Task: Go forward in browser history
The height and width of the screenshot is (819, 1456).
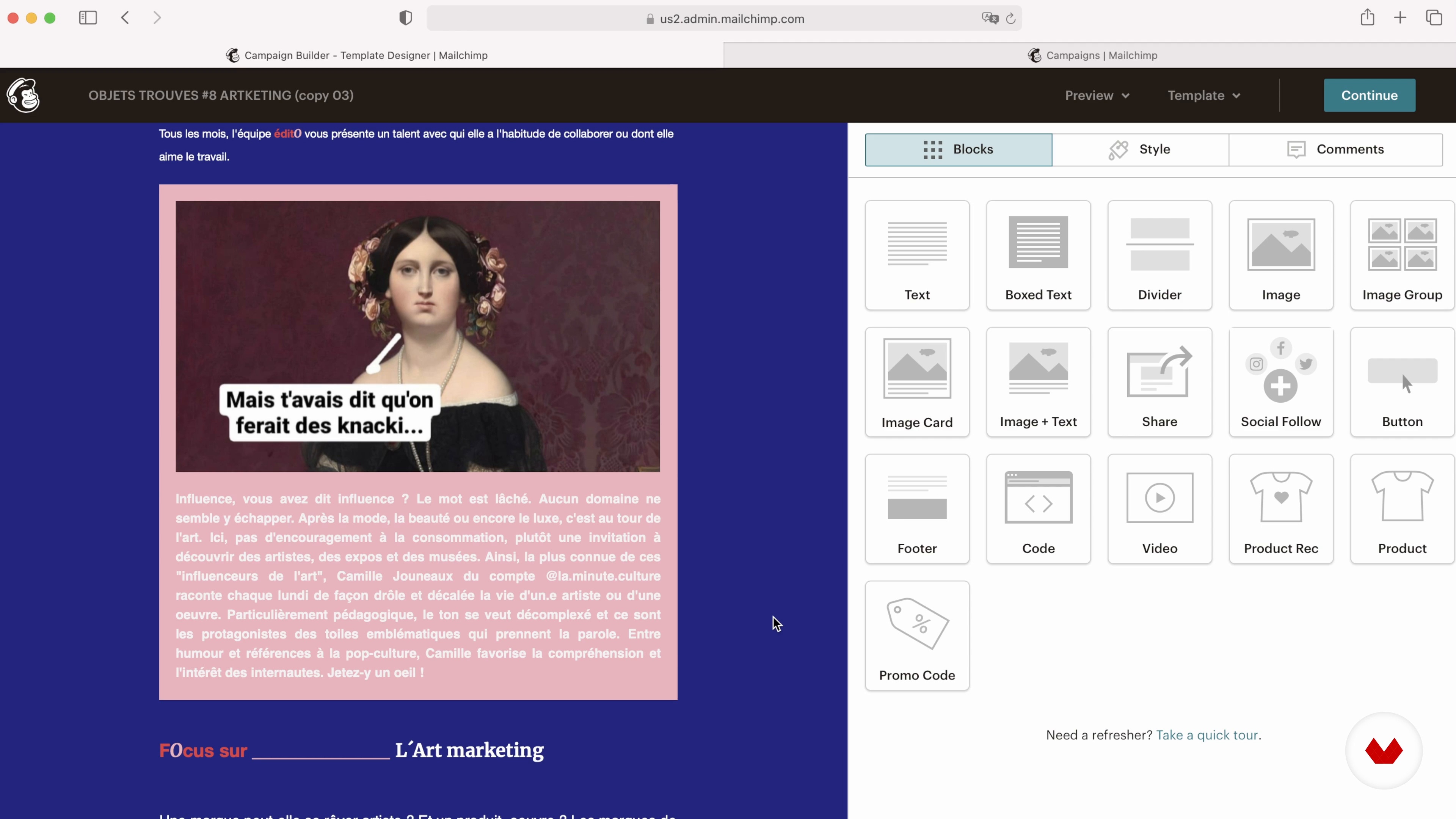Action: pyautogui.click(x=157, y=18)
